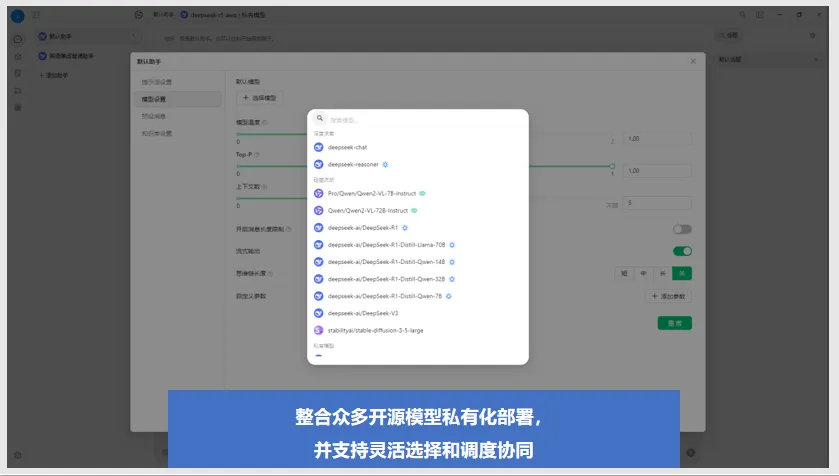Switch to 提示词设置 in the dialog sidebar
The image size is (839, 476).
[178, 82]
